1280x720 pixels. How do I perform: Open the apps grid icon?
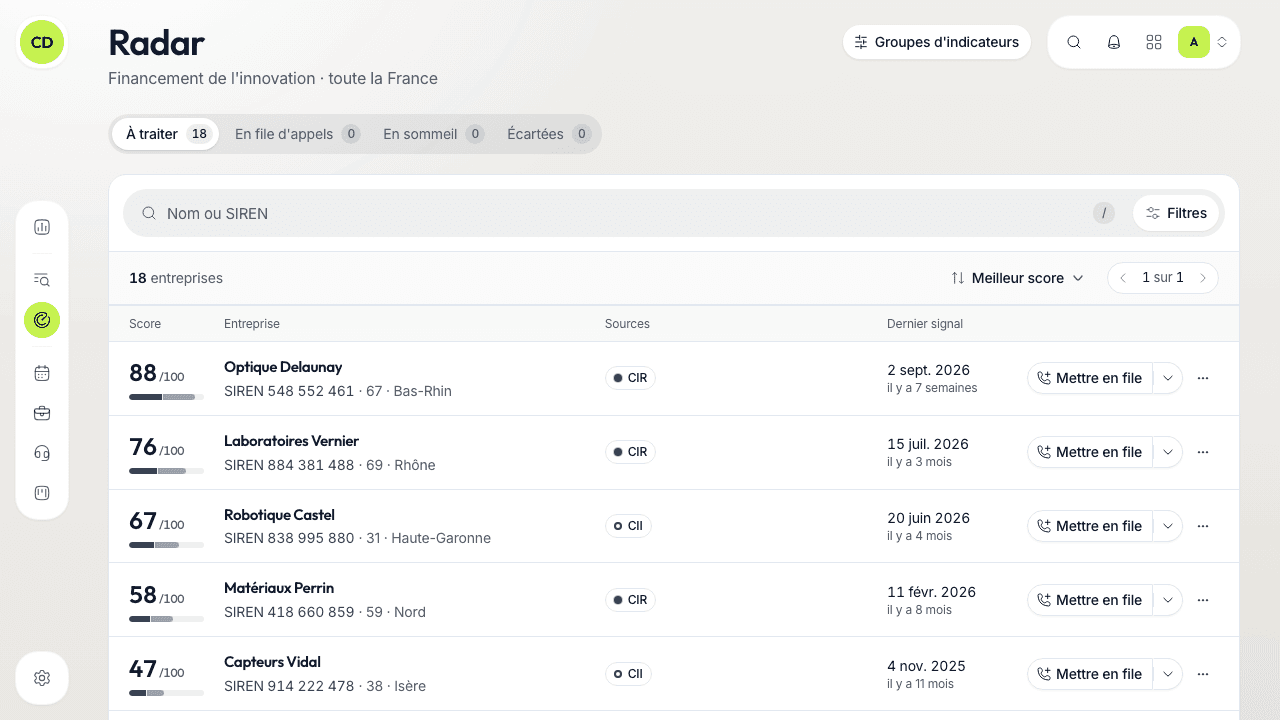1154,42
